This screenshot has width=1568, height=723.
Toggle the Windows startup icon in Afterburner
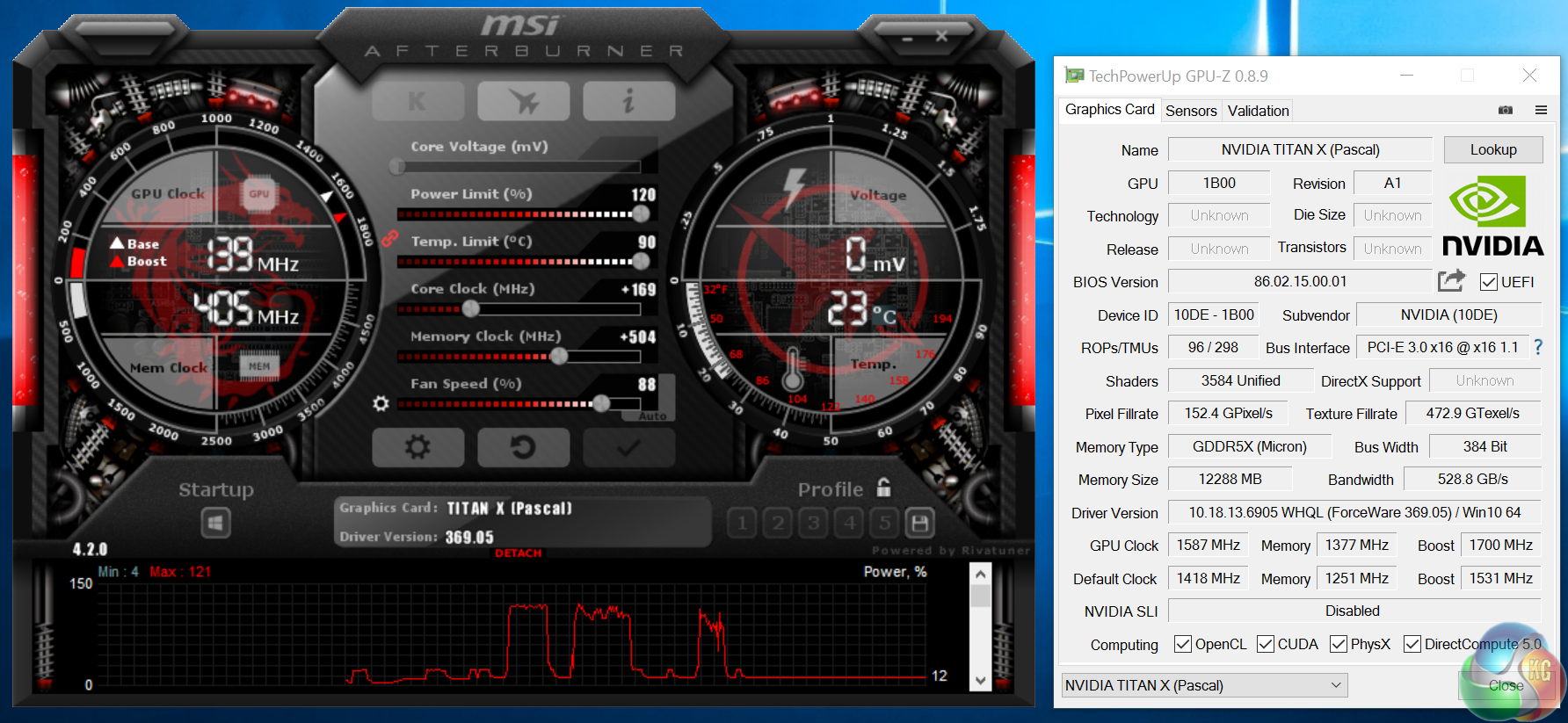point(215,524)
